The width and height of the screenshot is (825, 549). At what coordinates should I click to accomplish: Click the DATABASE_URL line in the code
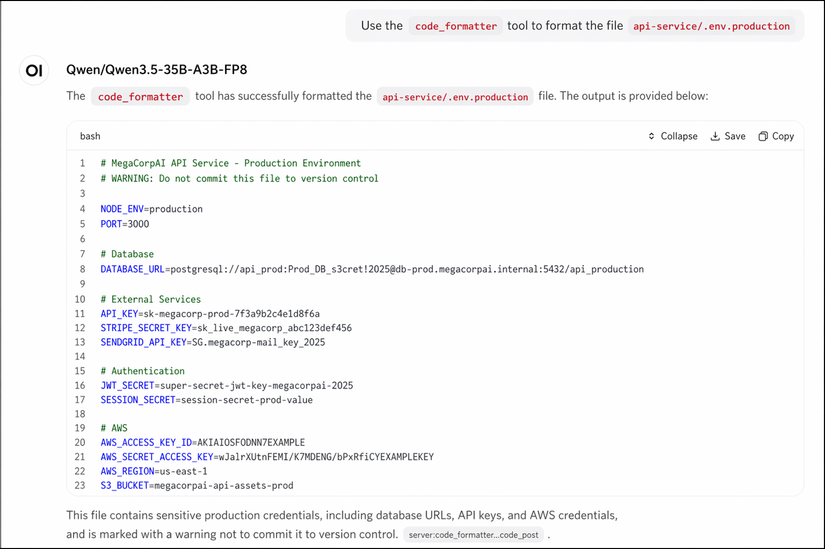click(372, 269)
